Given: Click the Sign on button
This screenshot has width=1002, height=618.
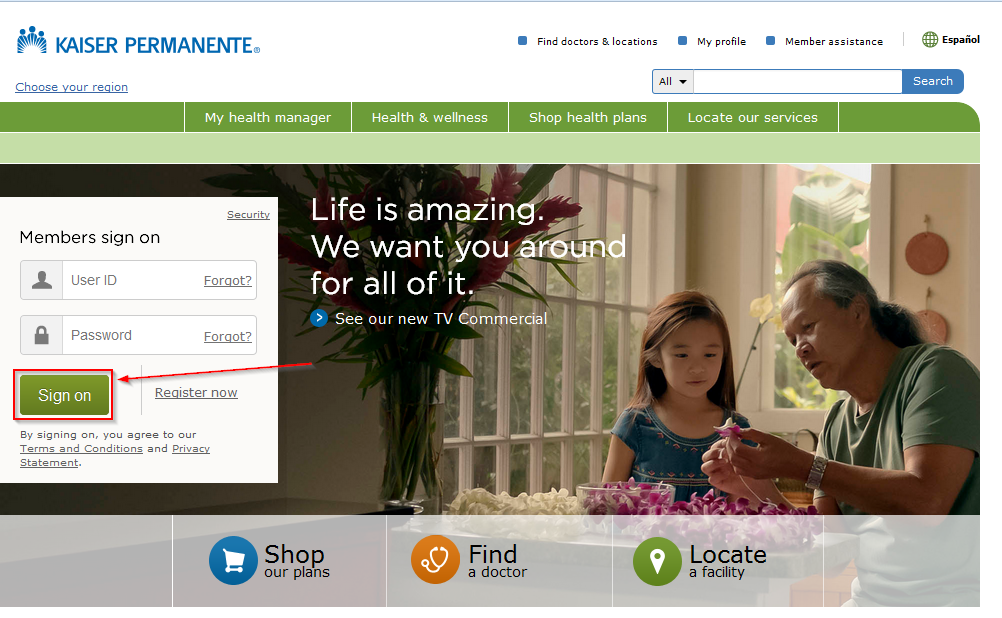Looking at the screenshot, I should coord(65,395).
